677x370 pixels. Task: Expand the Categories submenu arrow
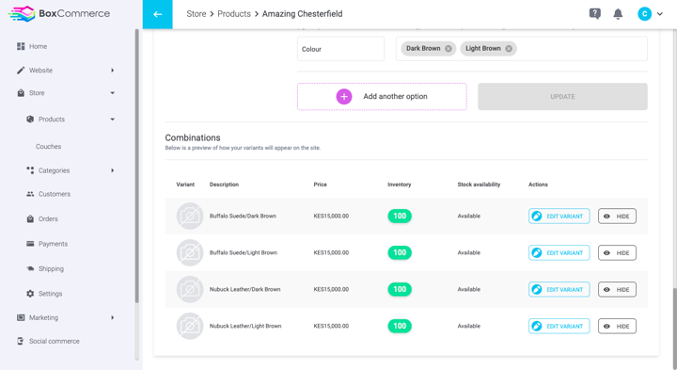click(x=112, y=170)
